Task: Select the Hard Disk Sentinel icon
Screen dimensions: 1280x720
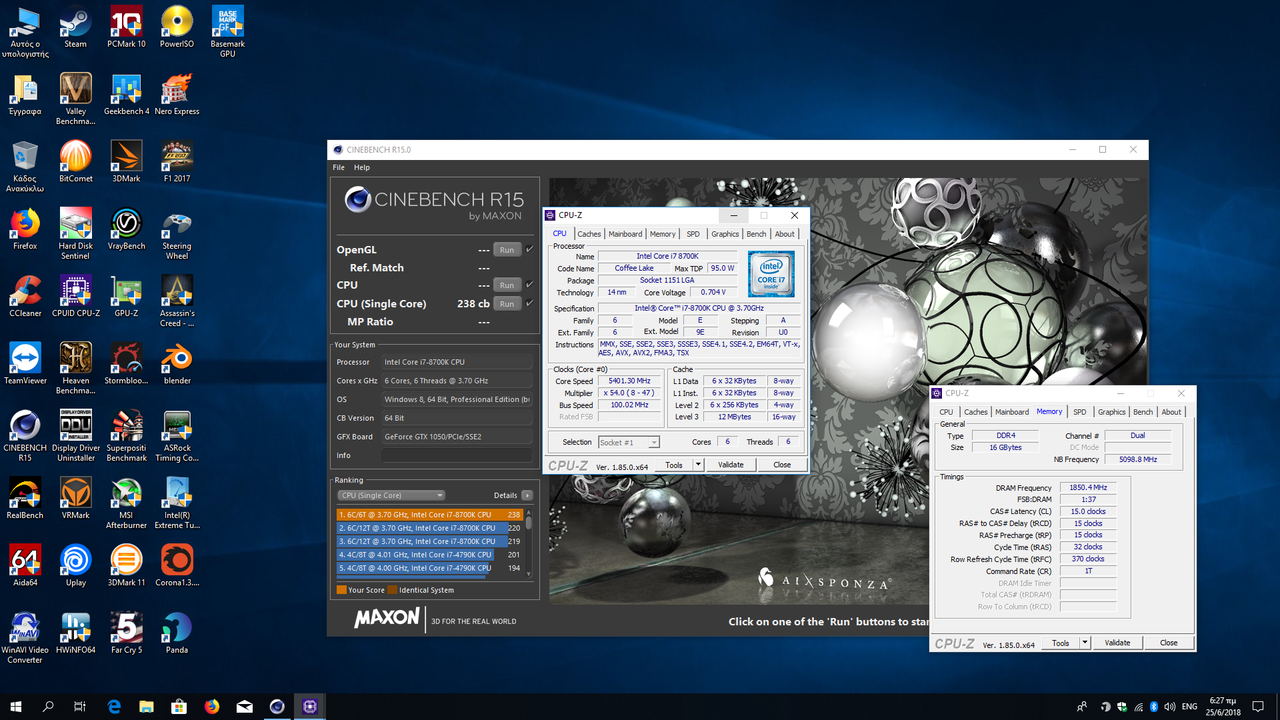Action: click(75, 234)
